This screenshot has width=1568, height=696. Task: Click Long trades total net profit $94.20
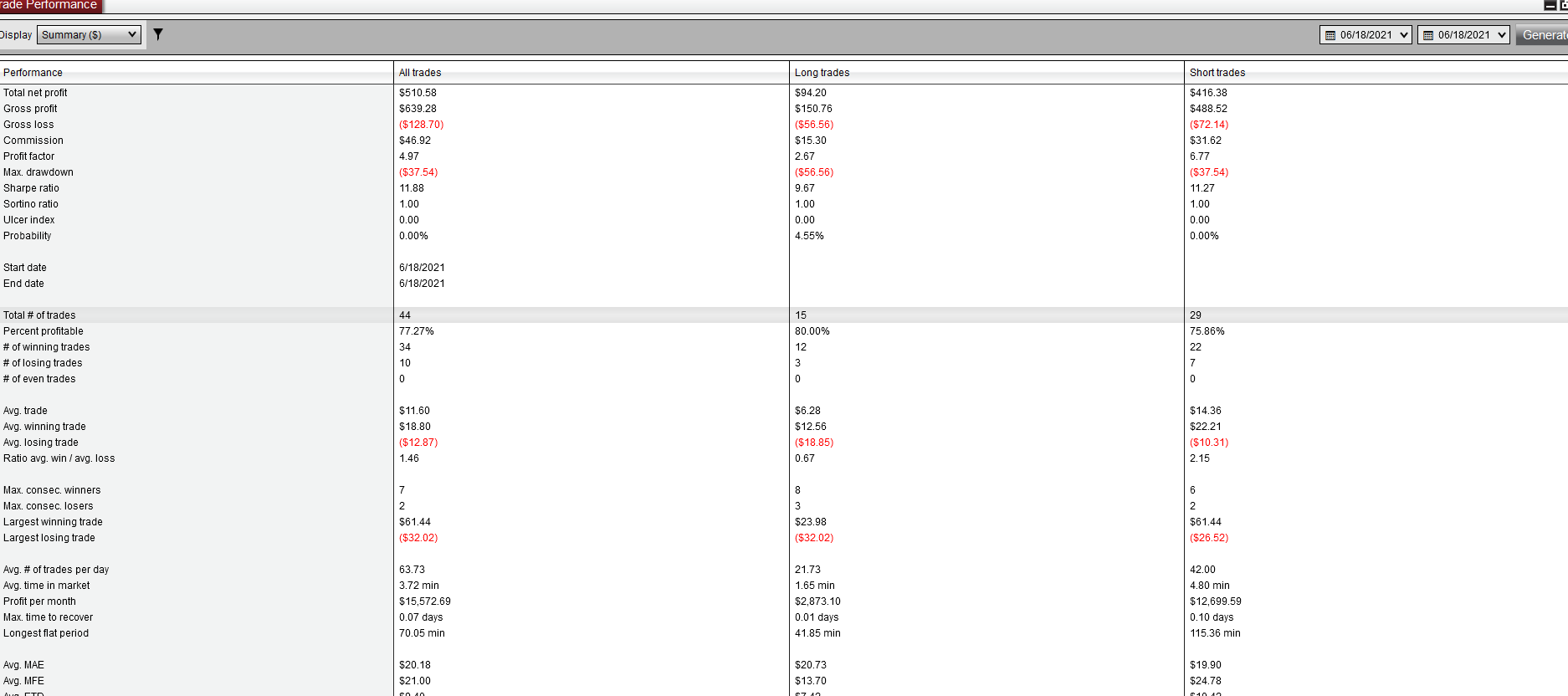pos(810,93)
